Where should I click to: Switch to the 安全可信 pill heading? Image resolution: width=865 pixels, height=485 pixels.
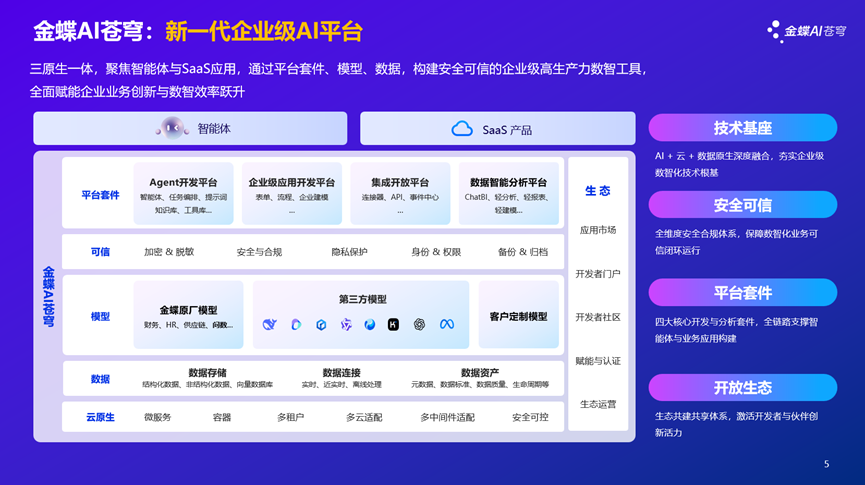[742, 205]
